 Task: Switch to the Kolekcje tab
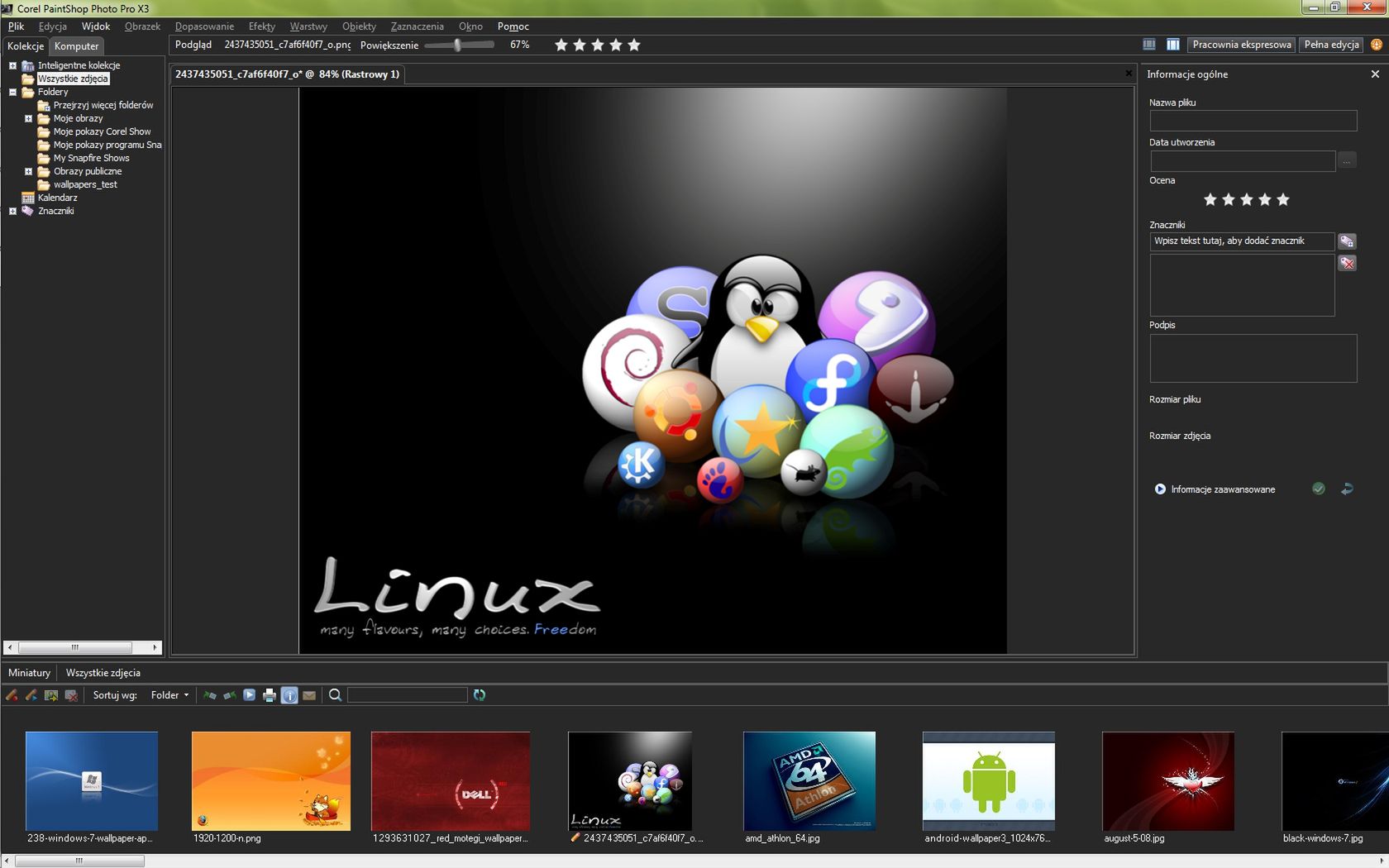[x=26, y=46]
